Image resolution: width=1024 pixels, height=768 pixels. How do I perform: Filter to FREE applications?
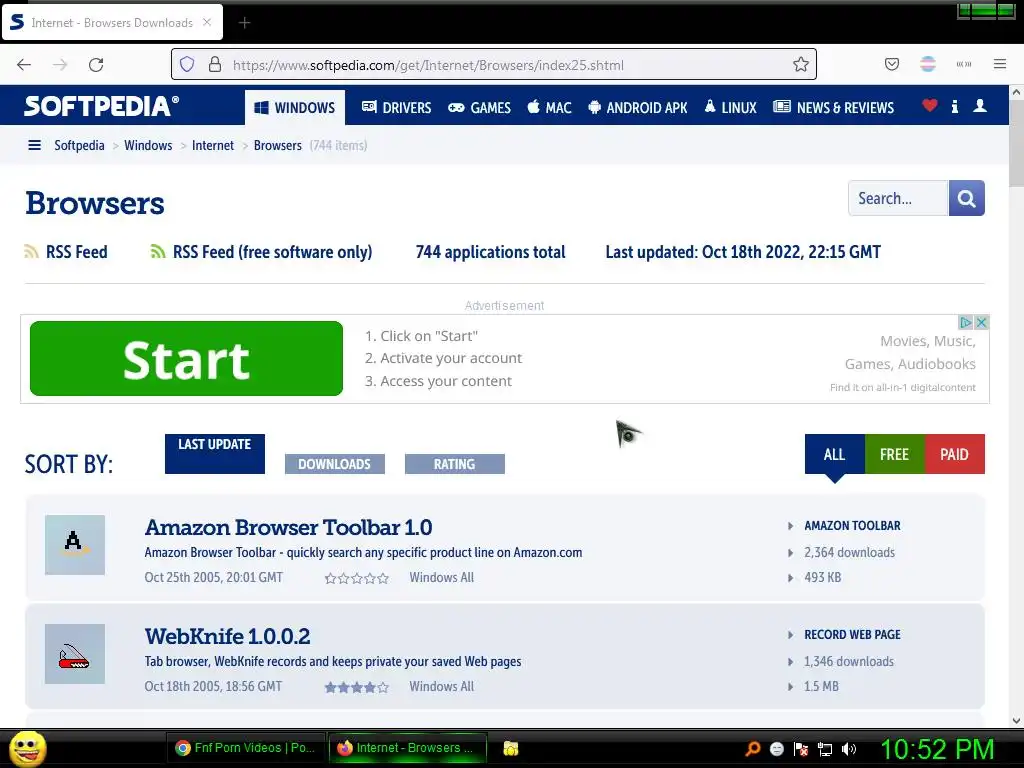point(894,454)
